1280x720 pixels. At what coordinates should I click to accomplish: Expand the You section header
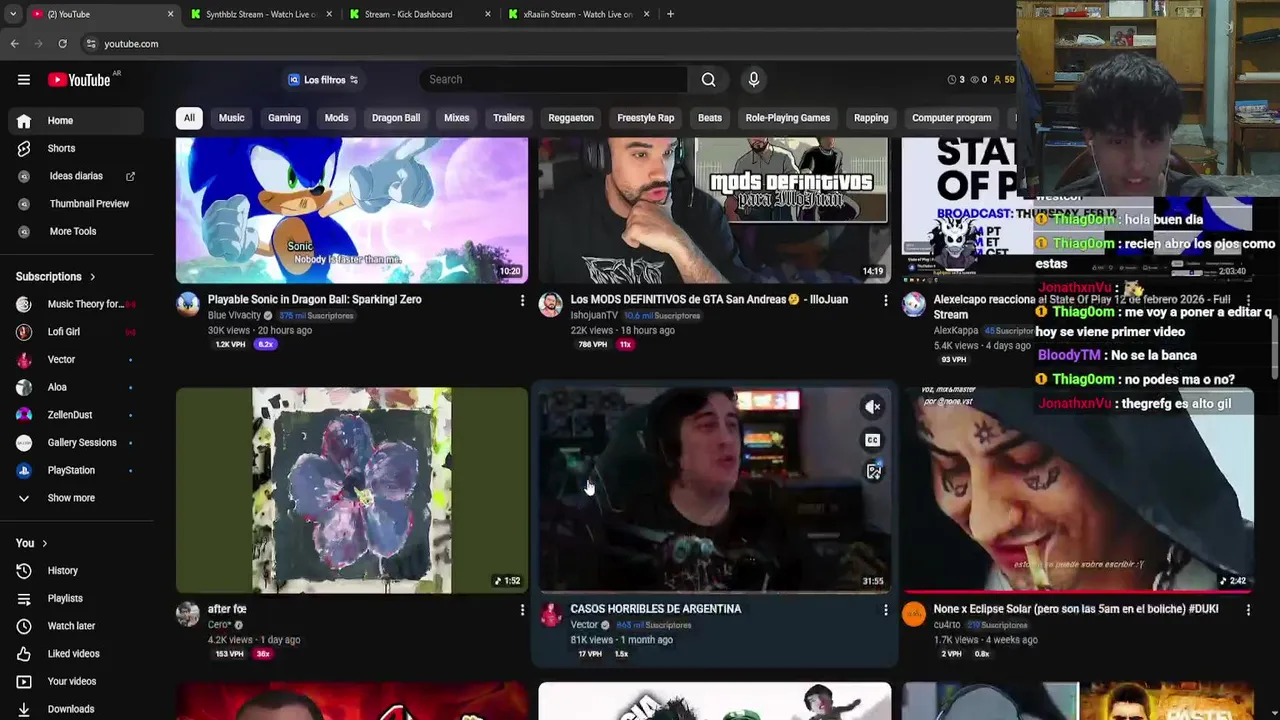[32, 543]
